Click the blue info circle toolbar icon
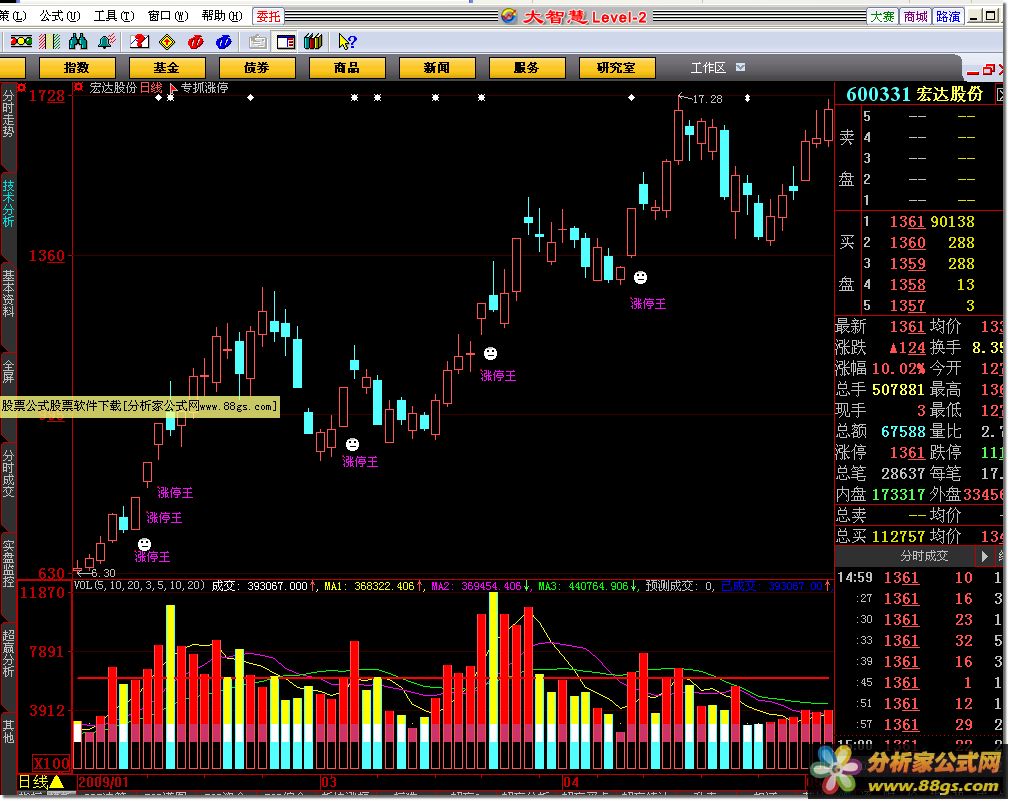Screen dimensions: 1010x801 [224, 42]
